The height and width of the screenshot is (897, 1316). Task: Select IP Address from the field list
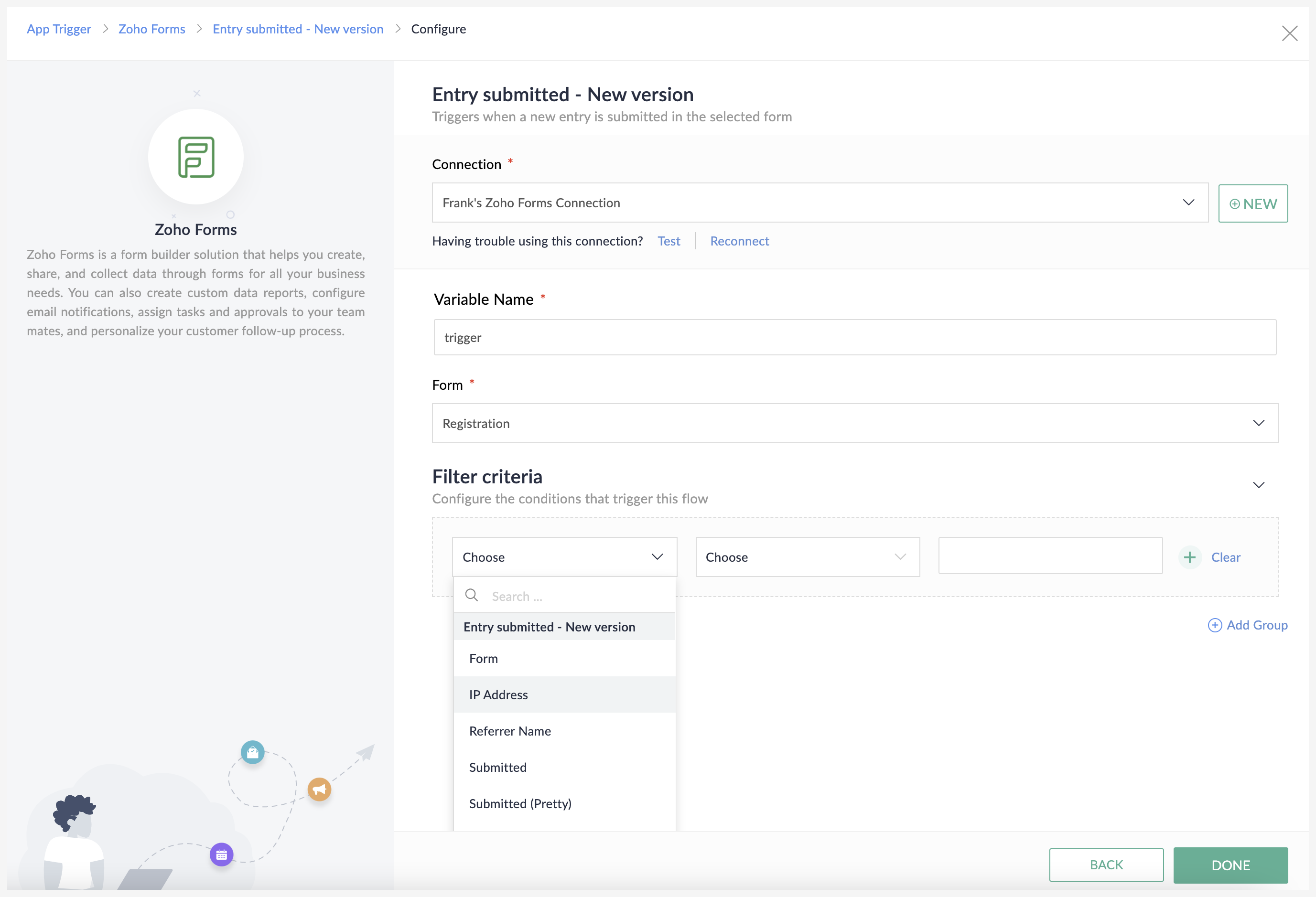point(498,695)
